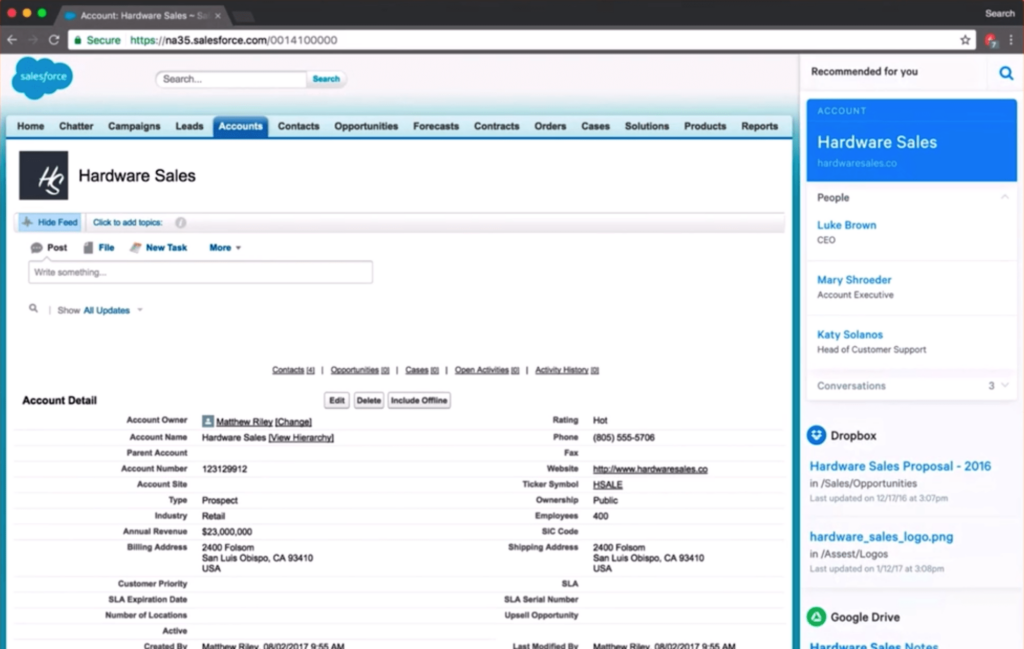This screenshot has height=649, width=1024.
Task: Collapse the People section chevron
Action: [1004, 197]
